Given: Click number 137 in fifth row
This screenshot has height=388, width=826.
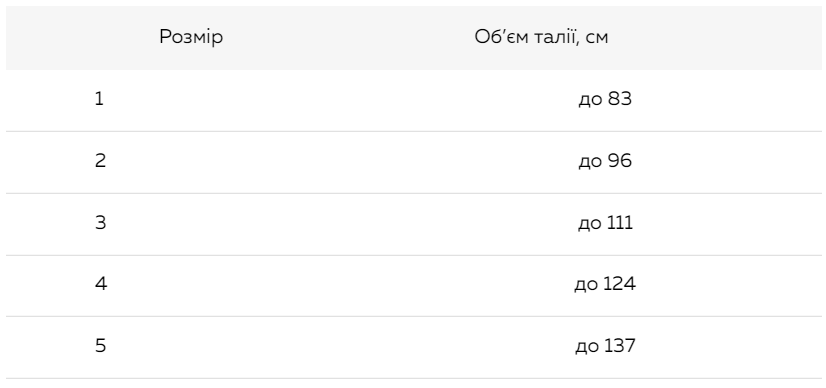Looking at the screenshot, I should pos(620,345).
